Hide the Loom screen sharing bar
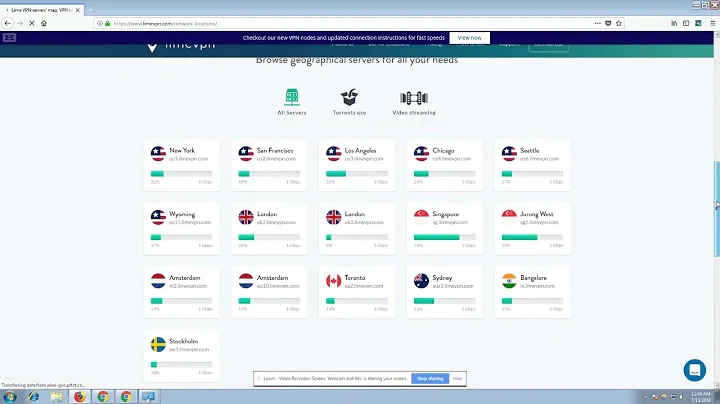Screen dimensions: 720x404 (x=457, y=378)
